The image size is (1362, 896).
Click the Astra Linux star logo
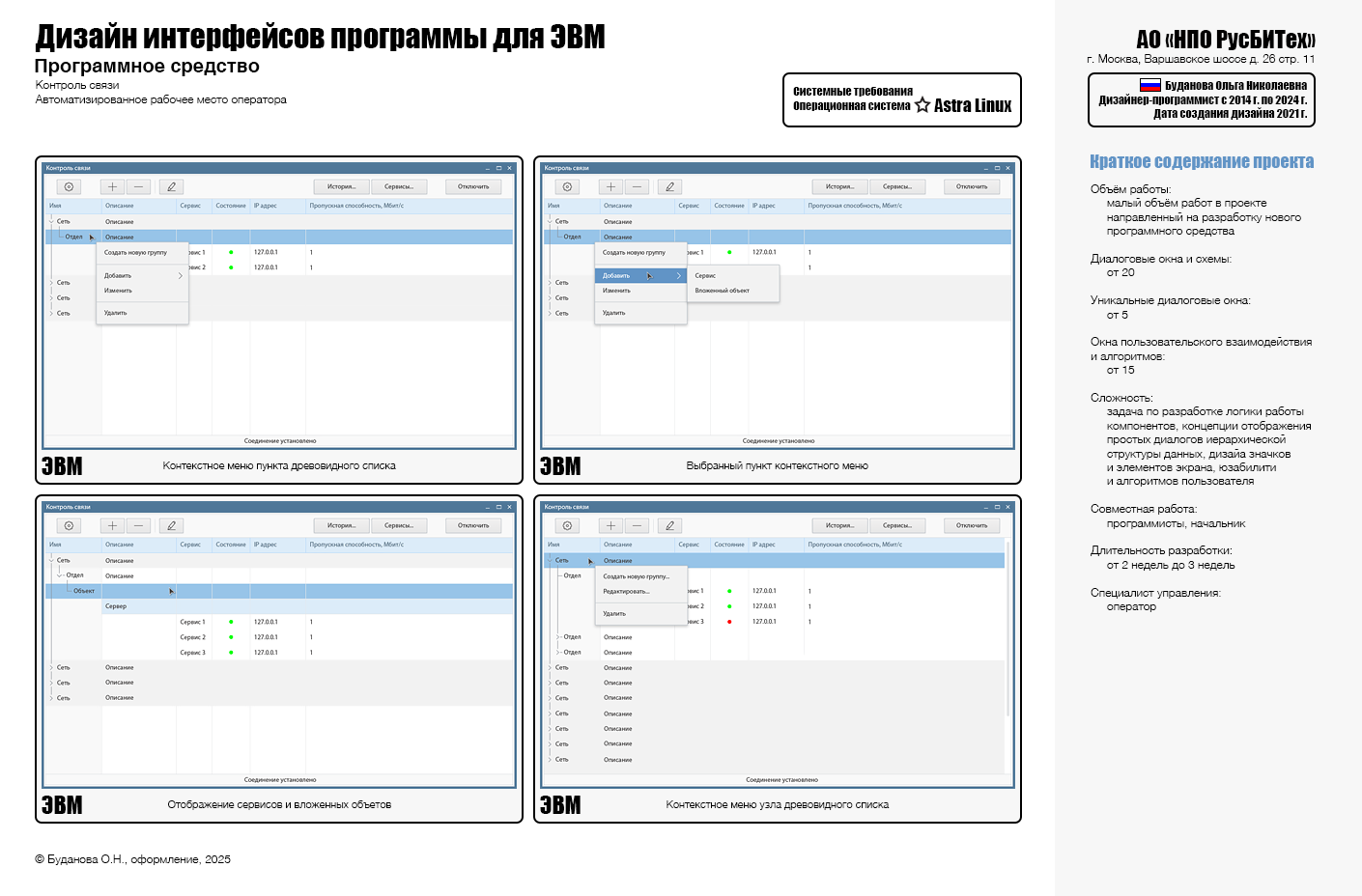tap(922, 104)
